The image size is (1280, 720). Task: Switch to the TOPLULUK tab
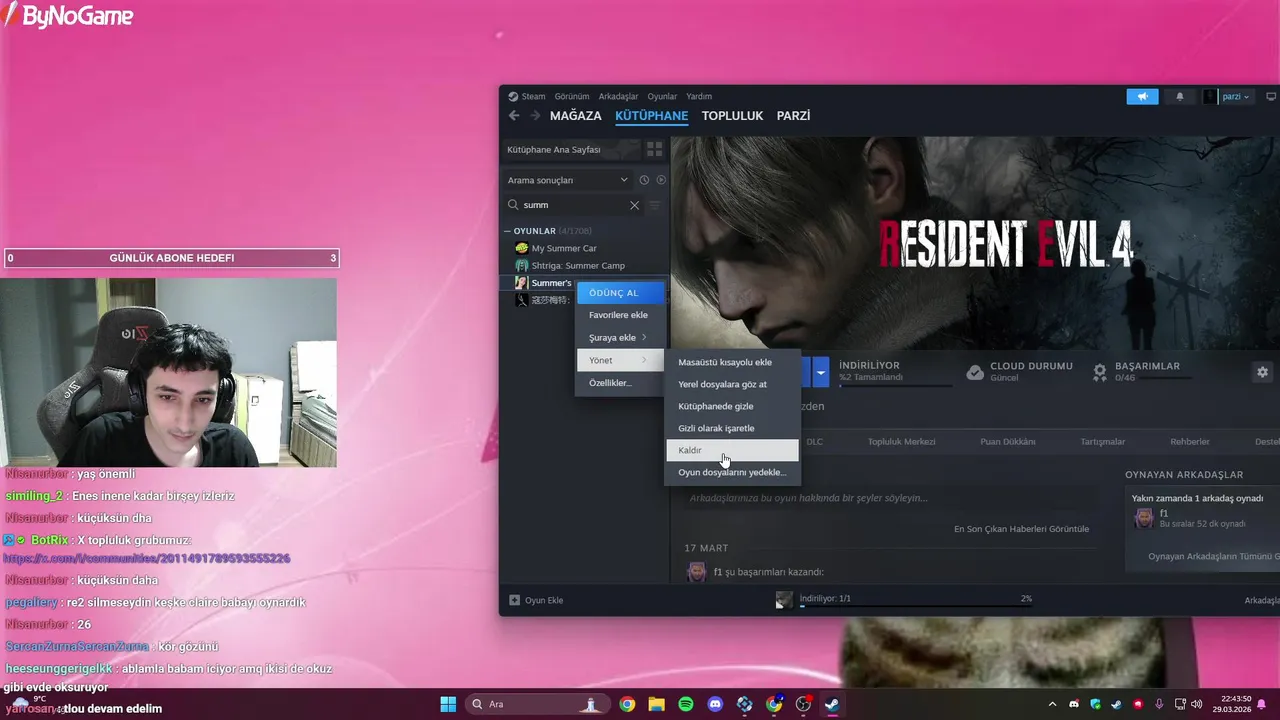point(732,116)
